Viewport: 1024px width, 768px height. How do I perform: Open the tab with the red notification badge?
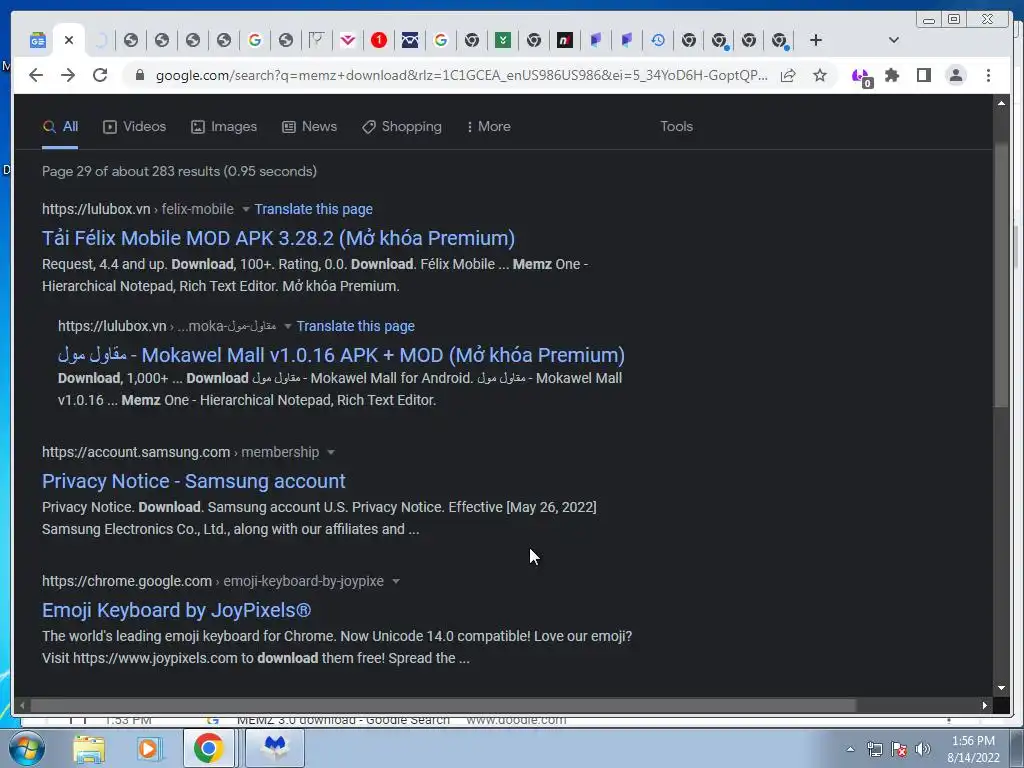tap(379, 40)
